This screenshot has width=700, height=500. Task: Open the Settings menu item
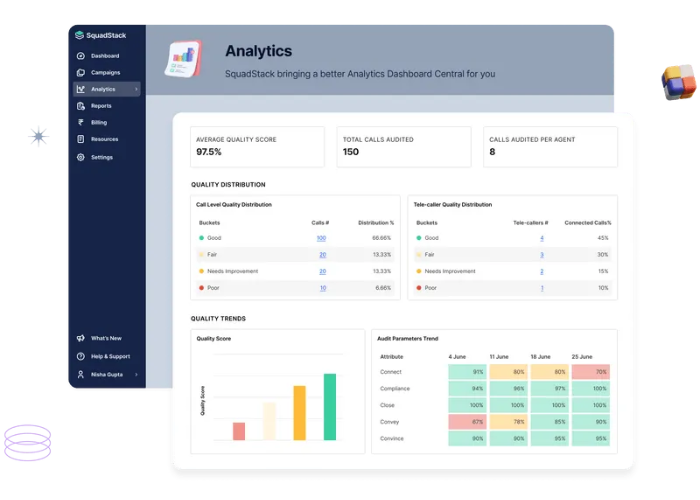[102, 157]
